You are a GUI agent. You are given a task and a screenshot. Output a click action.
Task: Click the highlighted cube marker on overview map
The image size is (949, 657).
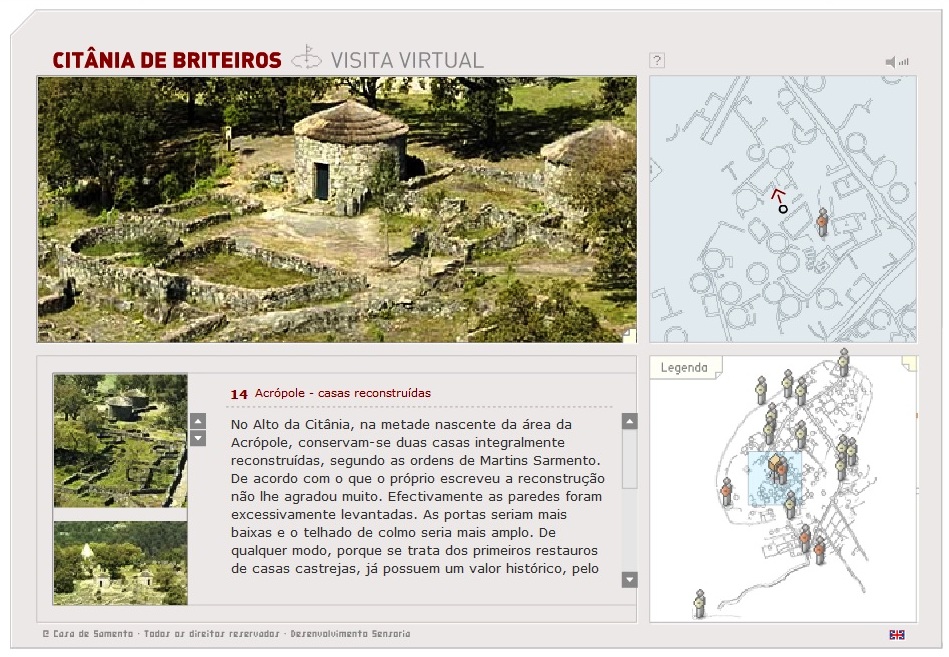[x=774, y=462]
